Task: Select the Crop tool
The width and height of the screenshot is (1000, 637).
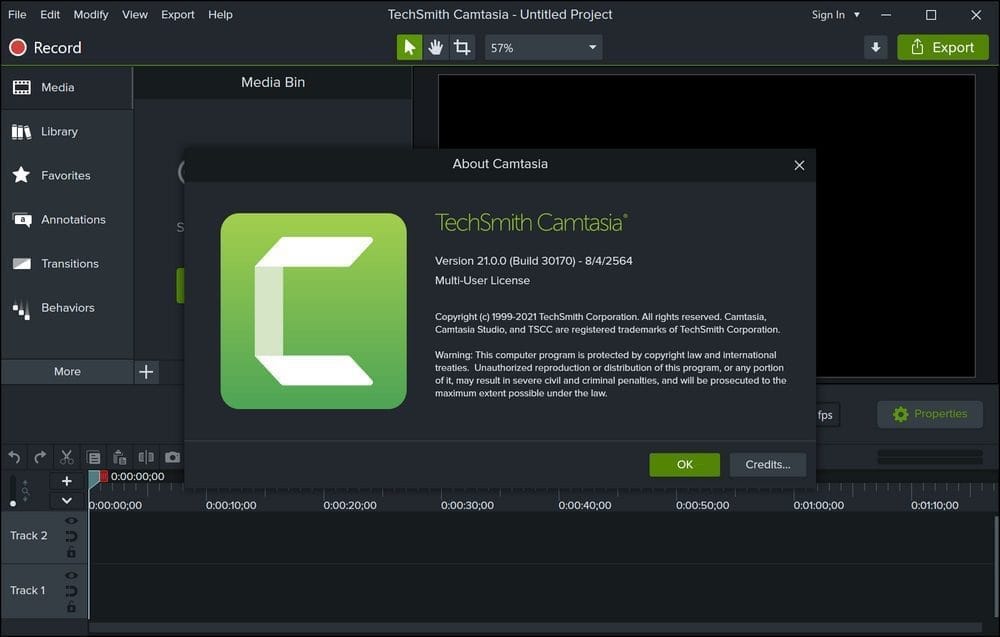Action: point(462,47)
